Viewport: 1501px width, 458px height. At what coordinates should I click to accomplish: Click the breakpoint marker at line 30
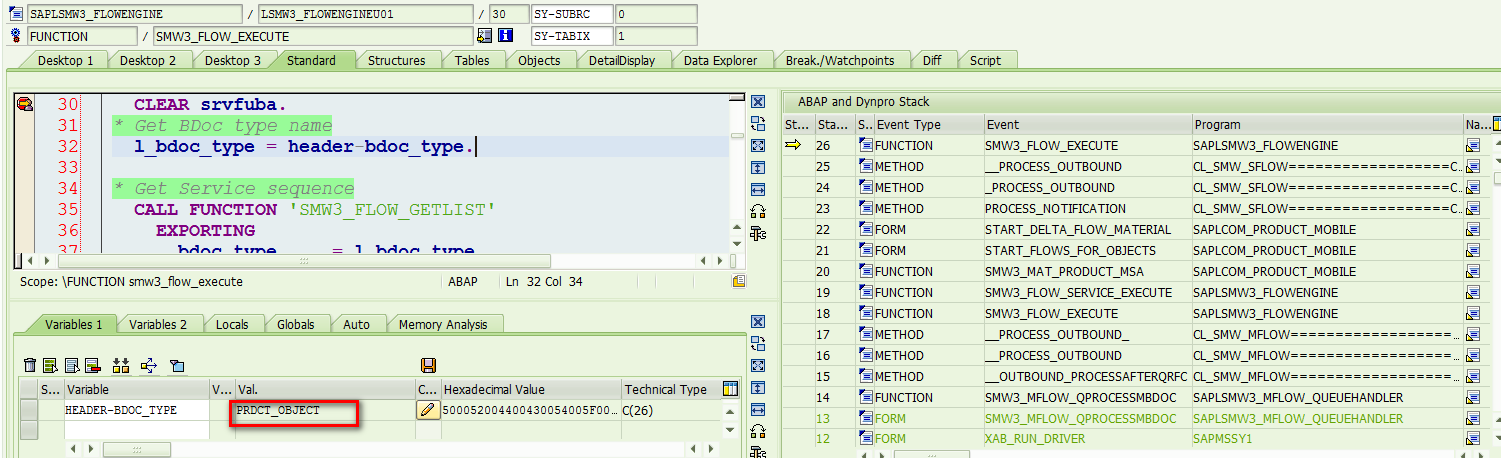point(25,104)
